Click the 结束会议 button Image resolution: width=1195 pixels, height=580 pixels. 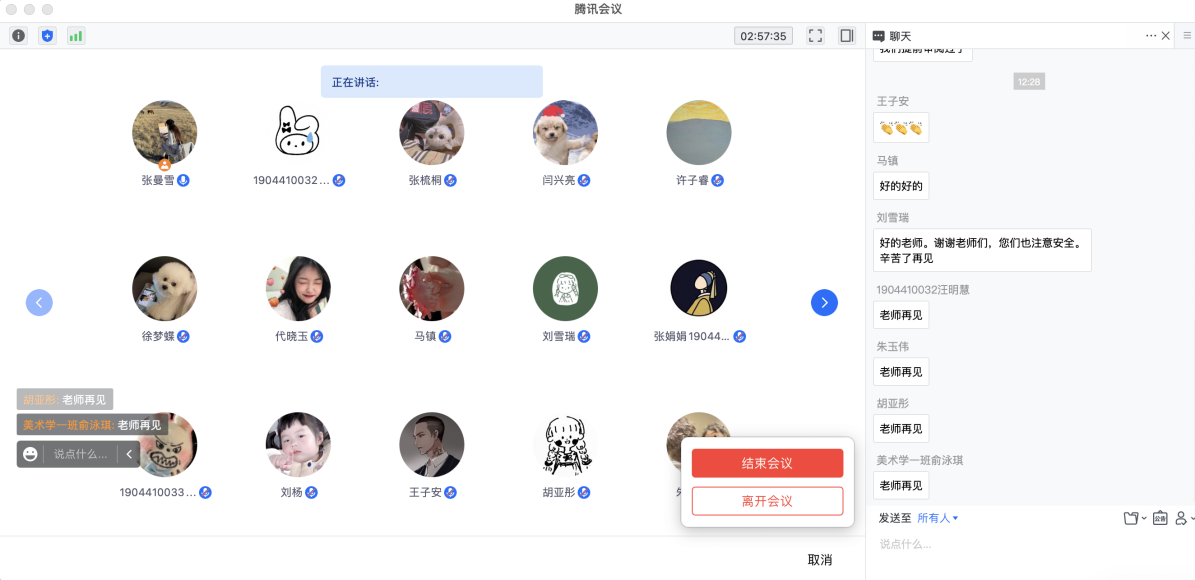(x=767, y=463)
